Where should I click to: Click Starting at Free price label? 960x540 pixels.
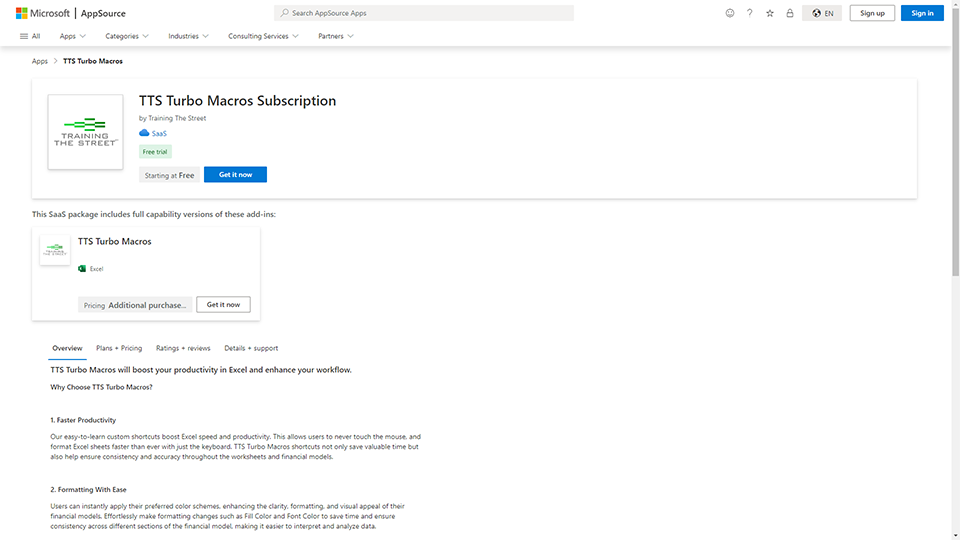(169, 175)
